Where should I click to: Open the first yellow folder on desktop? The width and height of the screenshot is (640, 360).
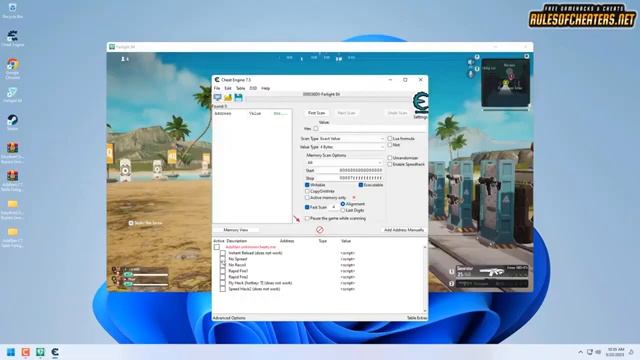point(12,209)
